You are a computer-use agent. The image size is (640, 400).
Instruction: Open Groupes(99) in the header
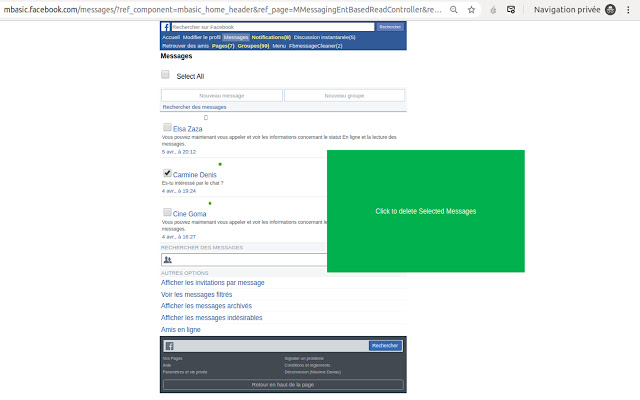pyautogui.click(x=253, y=46)
